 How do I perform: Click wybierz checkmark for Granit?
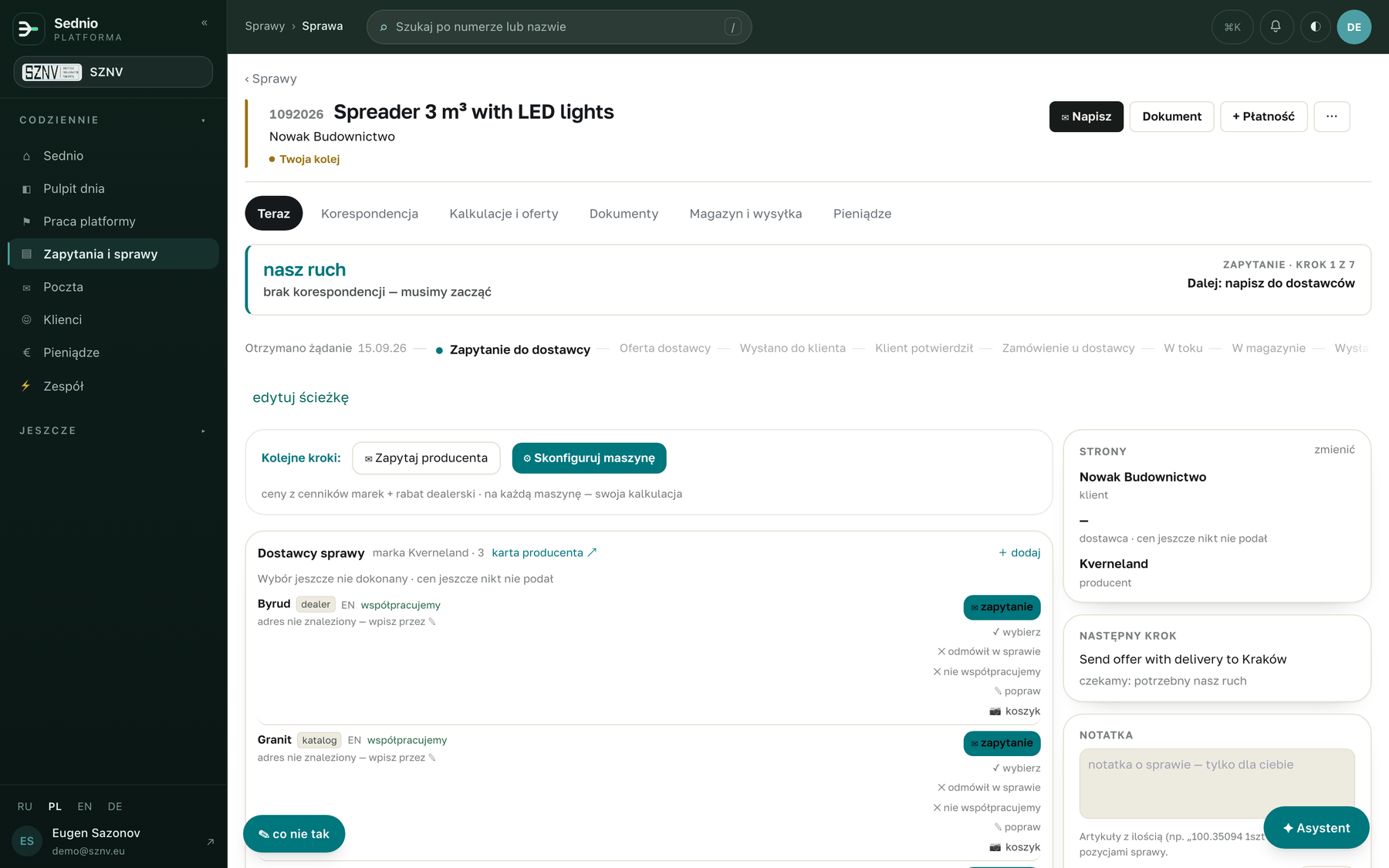tap(1016, 768)
